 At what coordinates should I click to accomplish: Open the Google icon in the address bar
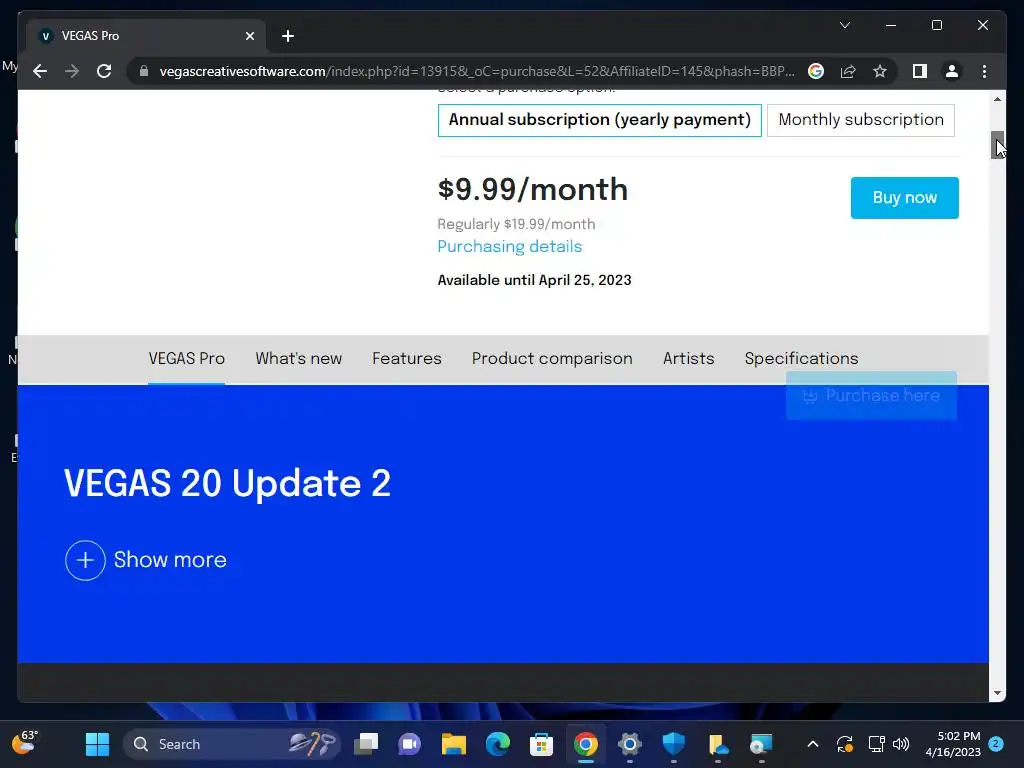pos(816,71)
